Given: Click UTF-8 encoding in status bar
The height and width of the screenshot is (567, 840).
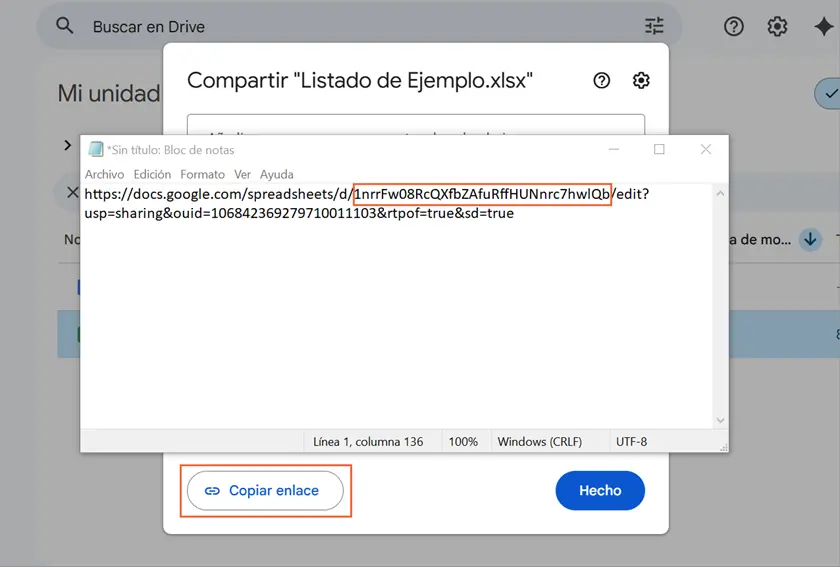Looking at the screenshot, I should 632,442.
